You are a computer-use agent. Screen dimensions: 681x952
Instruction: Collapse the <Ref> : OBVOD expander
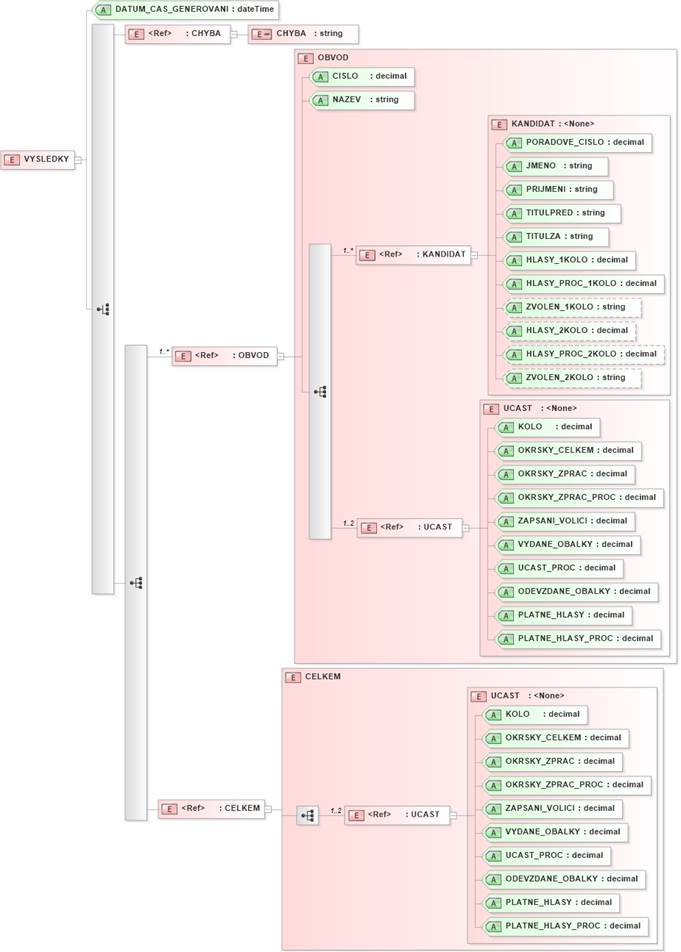coord(280,356)
